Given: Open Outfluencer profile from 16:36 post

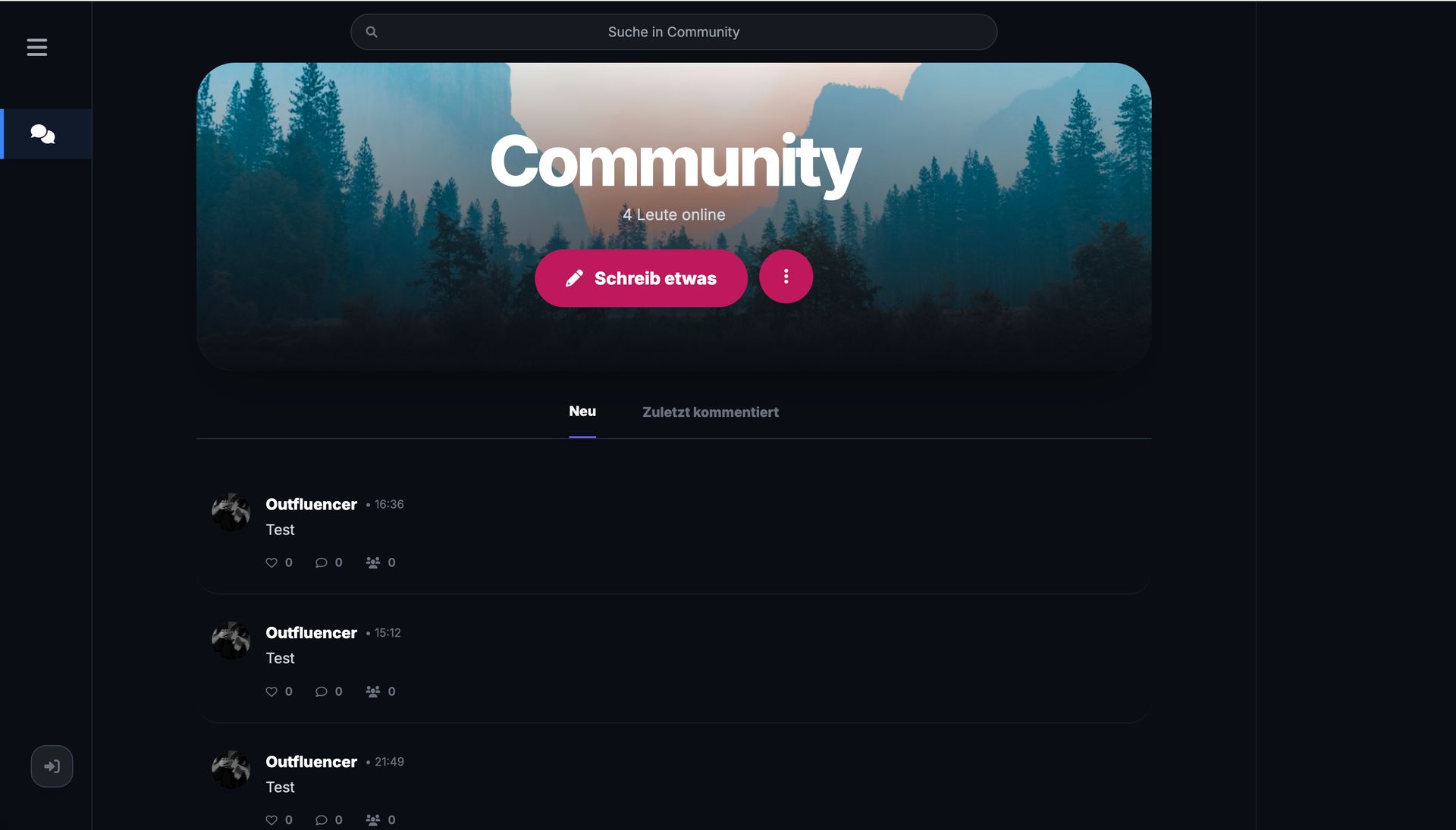Looking at the screenshot, I should pos(311,505).
